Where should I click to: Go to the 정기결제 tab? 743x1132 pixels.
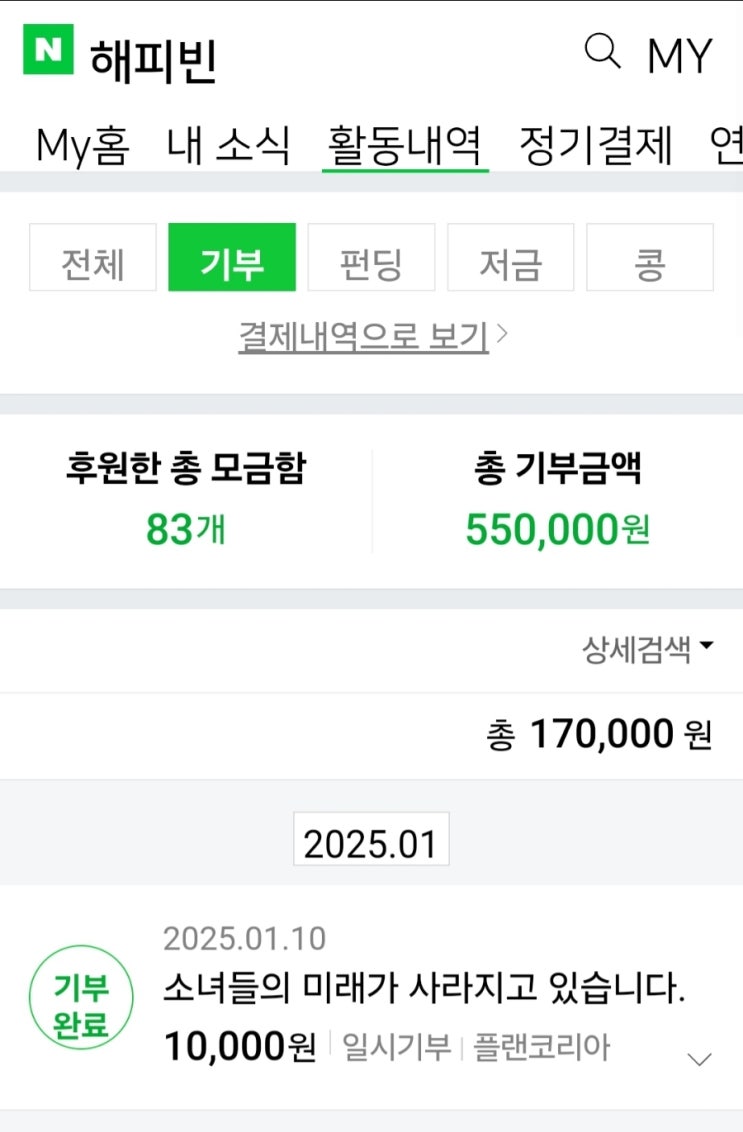pyautogui.click(x=596, y=146)
